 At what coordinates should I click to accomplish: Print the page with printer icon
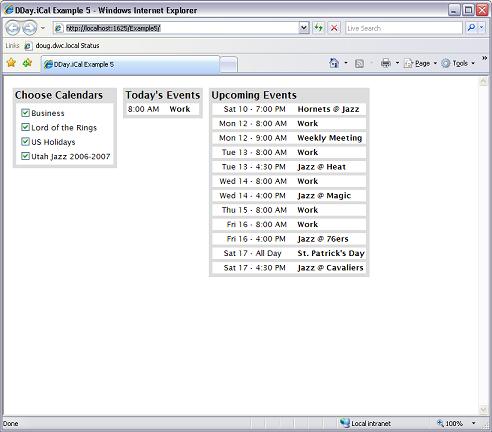point(386,63)
